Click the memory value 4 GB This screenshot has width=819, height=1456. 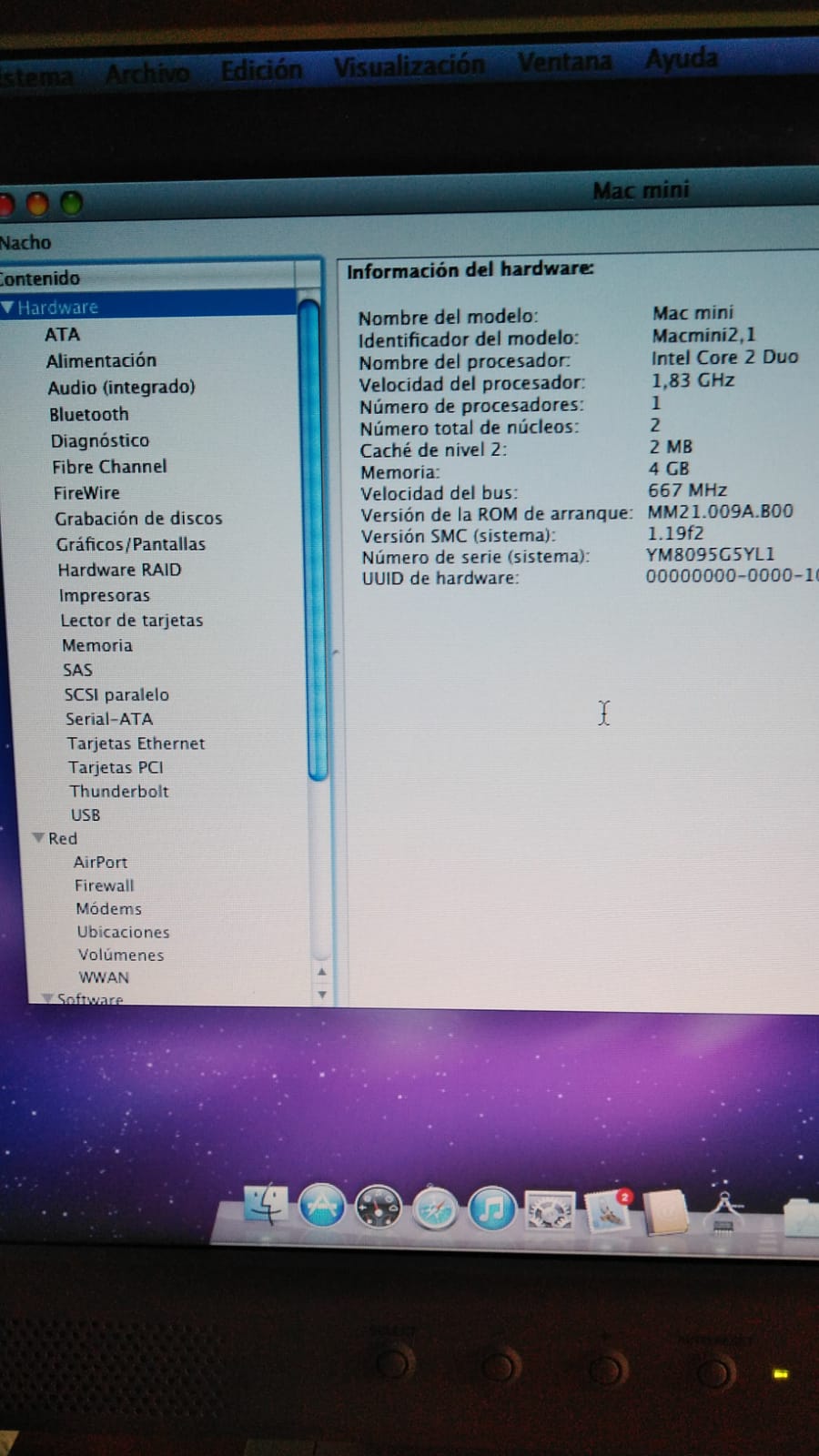pyautogui.click(x=669, y=469)
